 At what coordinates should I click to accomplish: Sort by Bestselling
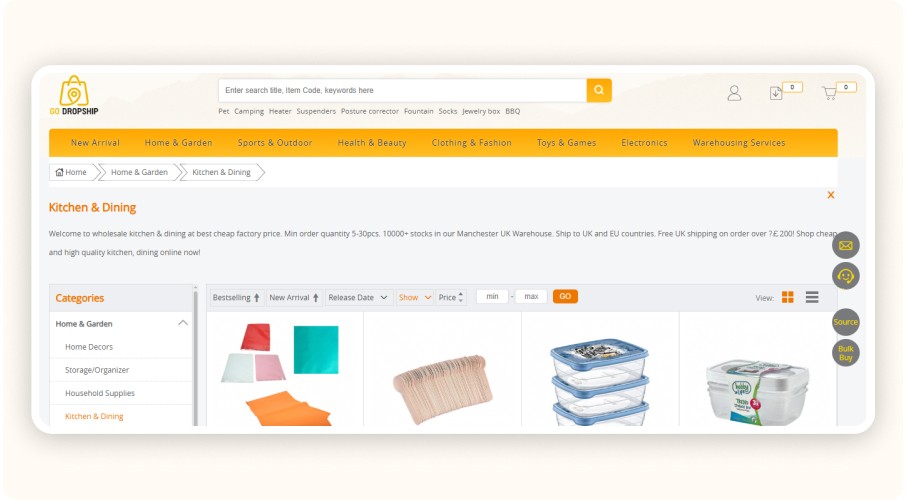236,297
